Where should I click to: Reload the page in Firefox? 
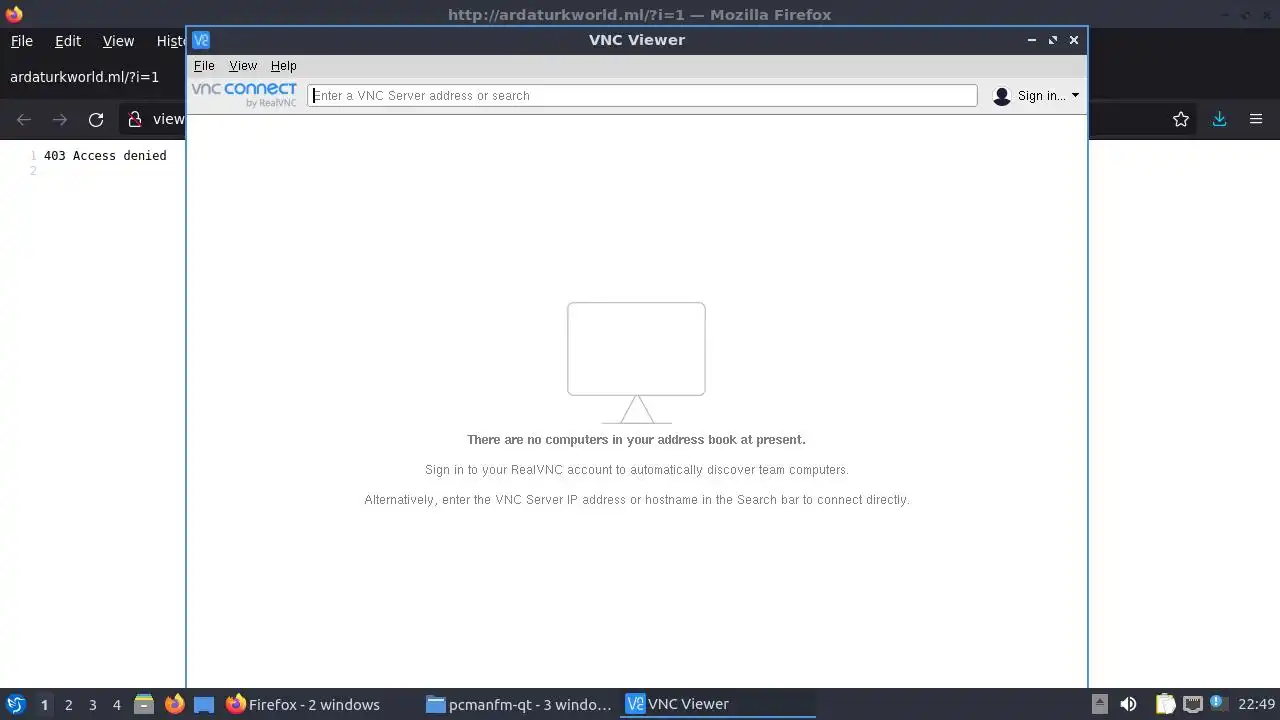(96, 119)
